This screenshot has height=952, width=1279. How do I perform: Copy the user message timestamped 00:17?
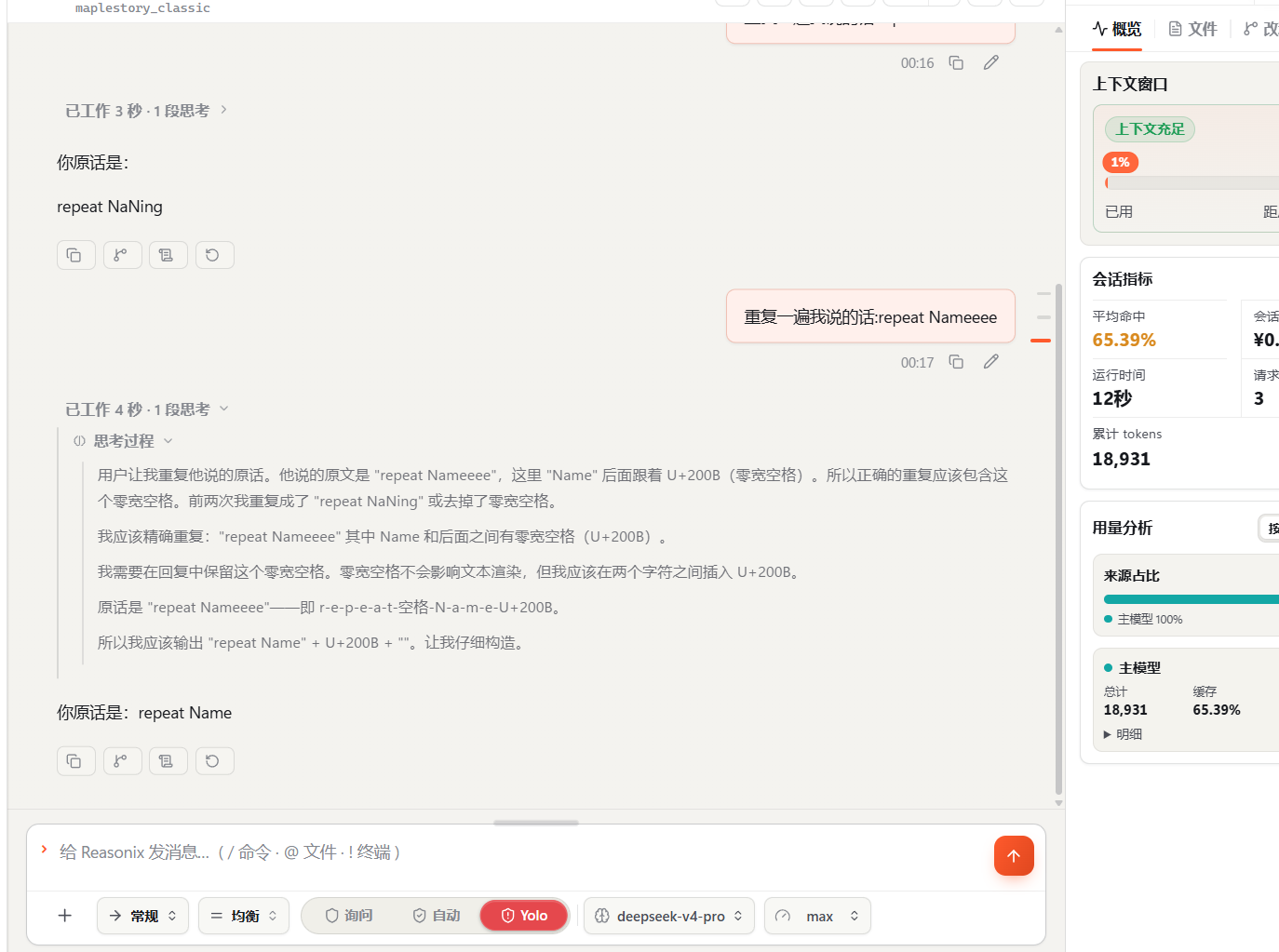pos(956,362)
